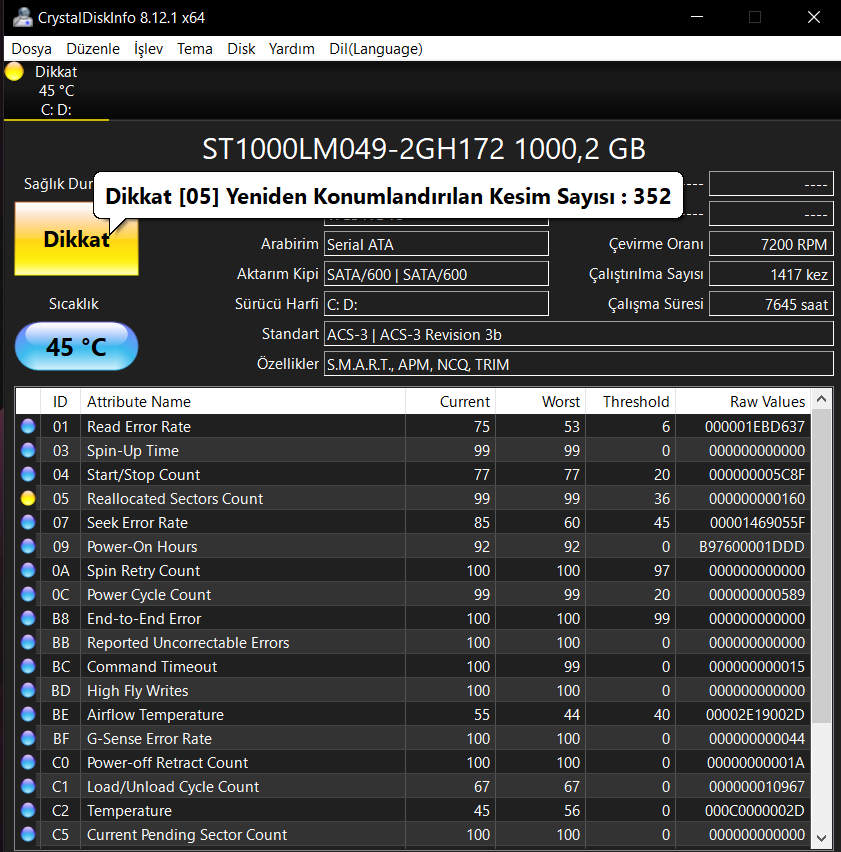Click the status dot for Reported Uncorrectable Errors
This screenshot has width=841, height=852.
tap(28, 642)
